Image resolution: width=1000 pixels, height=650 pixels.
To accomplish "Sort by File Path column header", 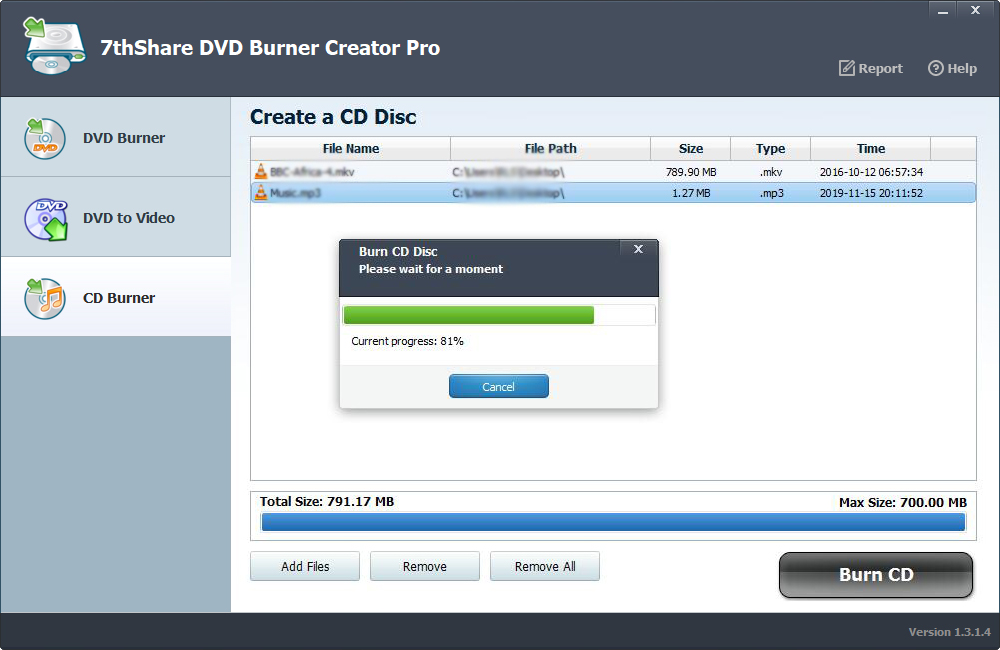I will pos(550,149).
